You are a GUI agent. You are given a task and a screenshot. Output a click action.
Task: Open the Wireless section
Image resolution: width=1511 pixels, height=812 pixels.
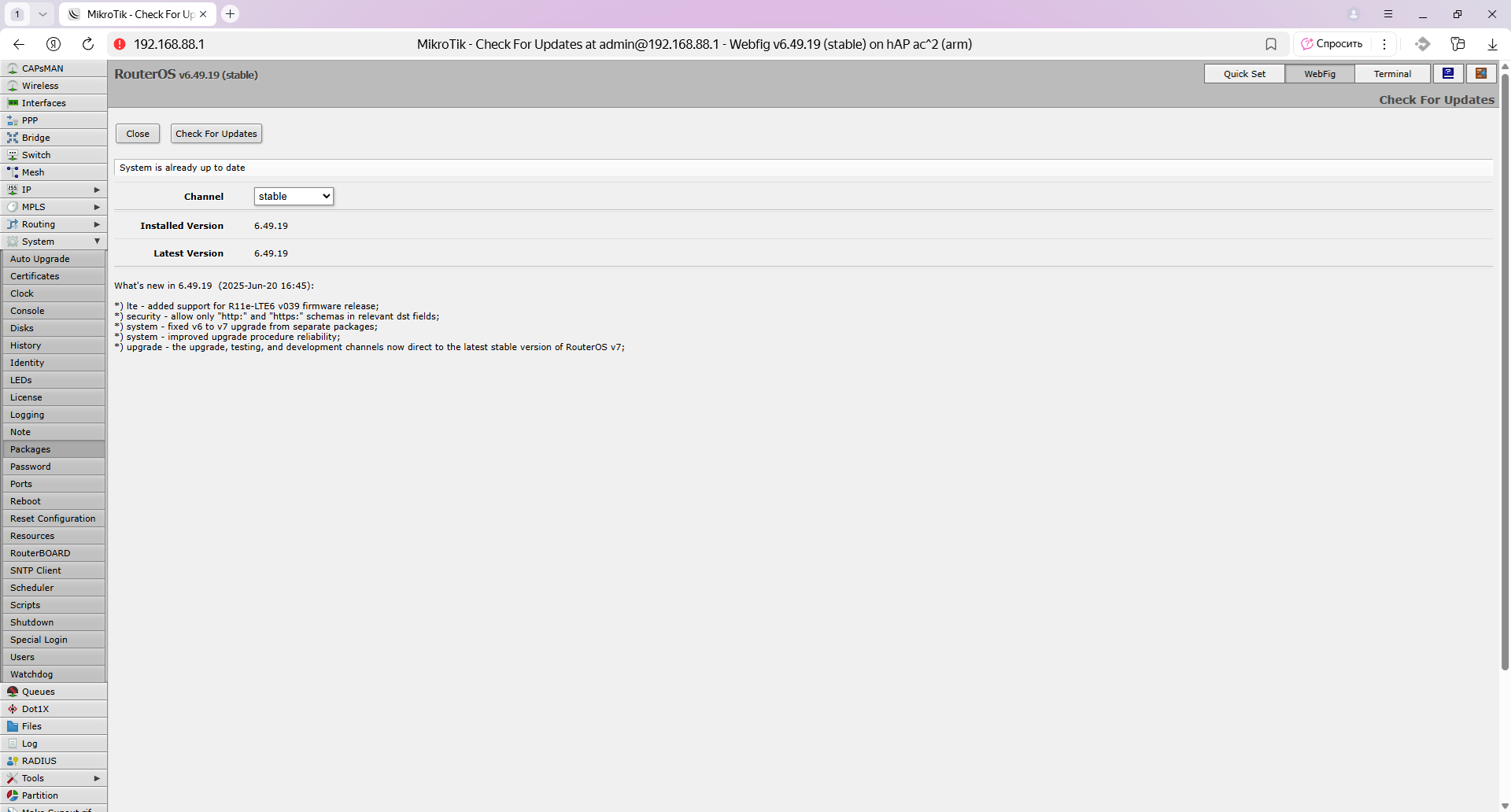pyautogui.click(x=54, y=86)
